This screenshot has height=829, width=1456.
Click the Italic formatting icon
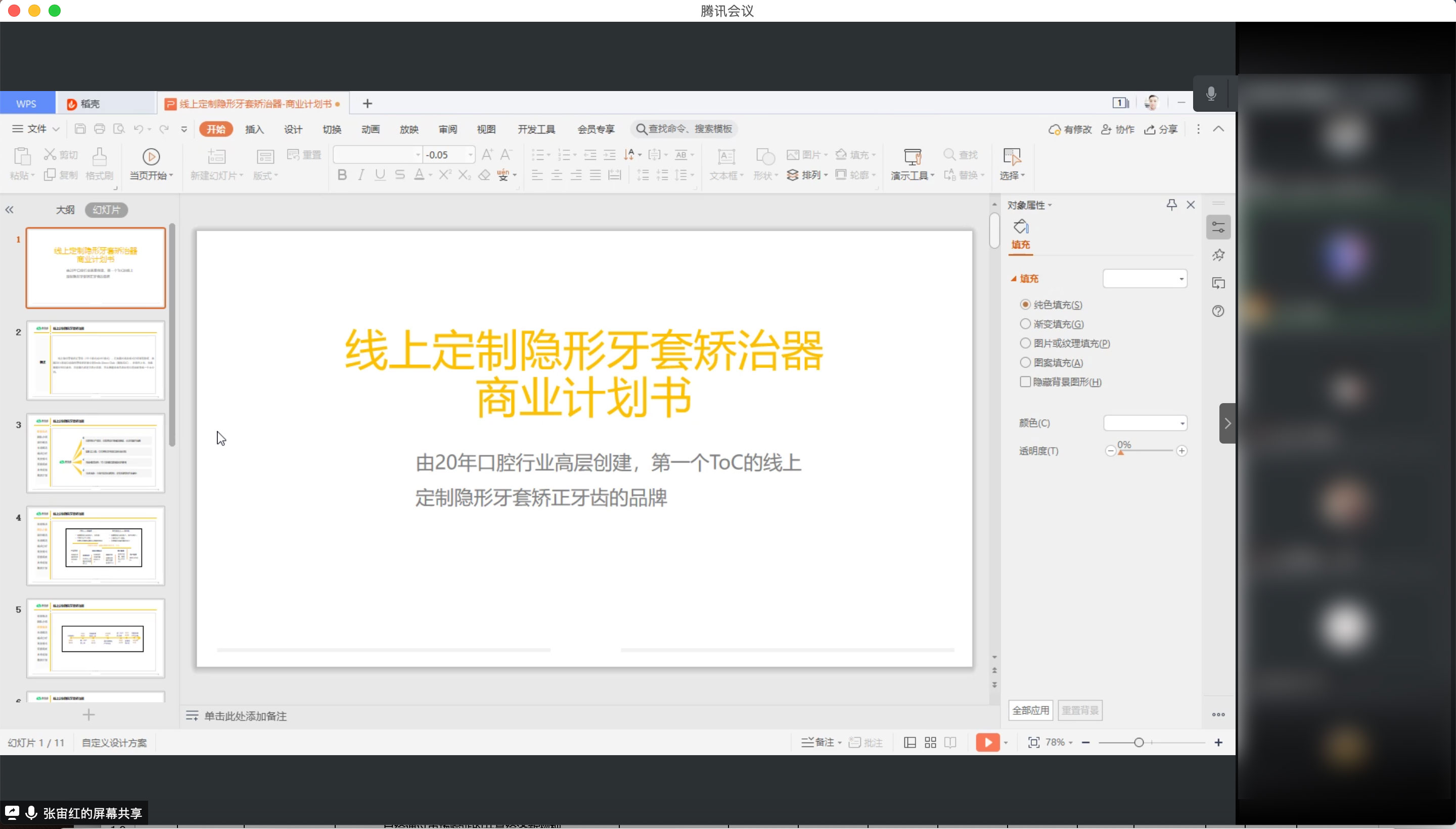[x=361, y=175]
